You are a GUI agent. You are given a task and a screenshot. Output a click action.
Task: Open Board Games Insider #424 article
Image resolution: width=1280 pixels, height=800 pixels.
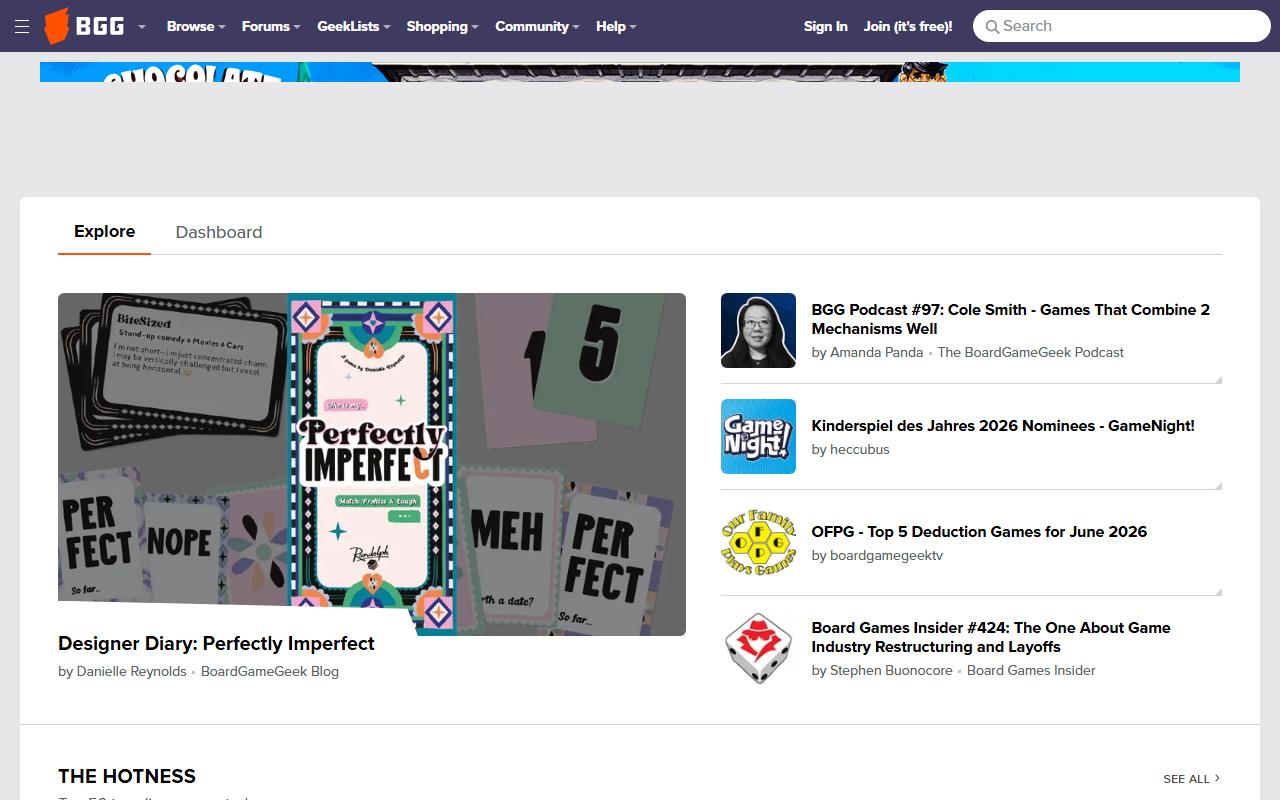[991, 637]
